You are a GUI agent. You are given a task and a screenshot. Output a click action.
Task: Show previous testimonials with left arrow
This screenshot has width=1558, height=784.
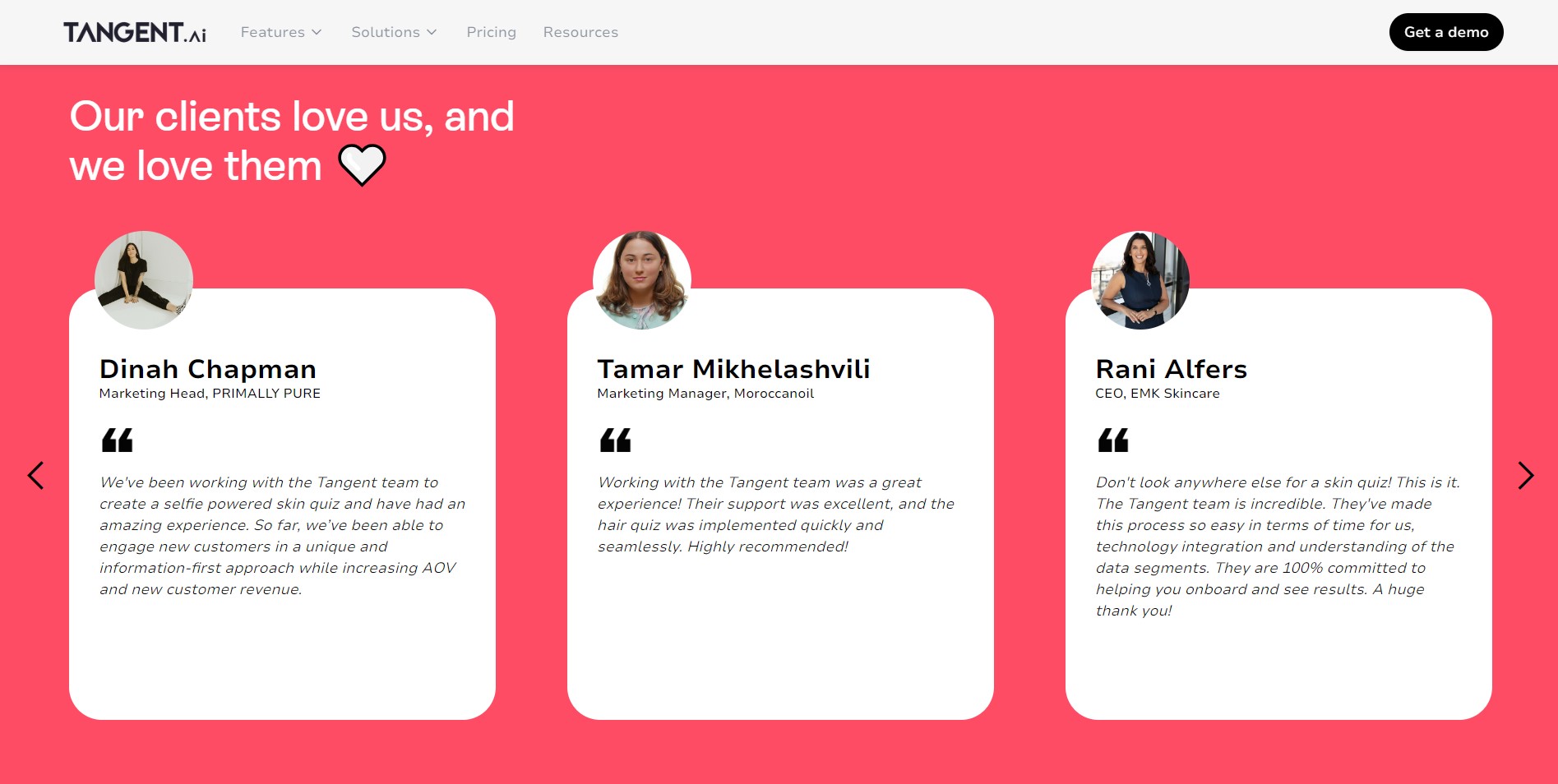coord(35,475)
